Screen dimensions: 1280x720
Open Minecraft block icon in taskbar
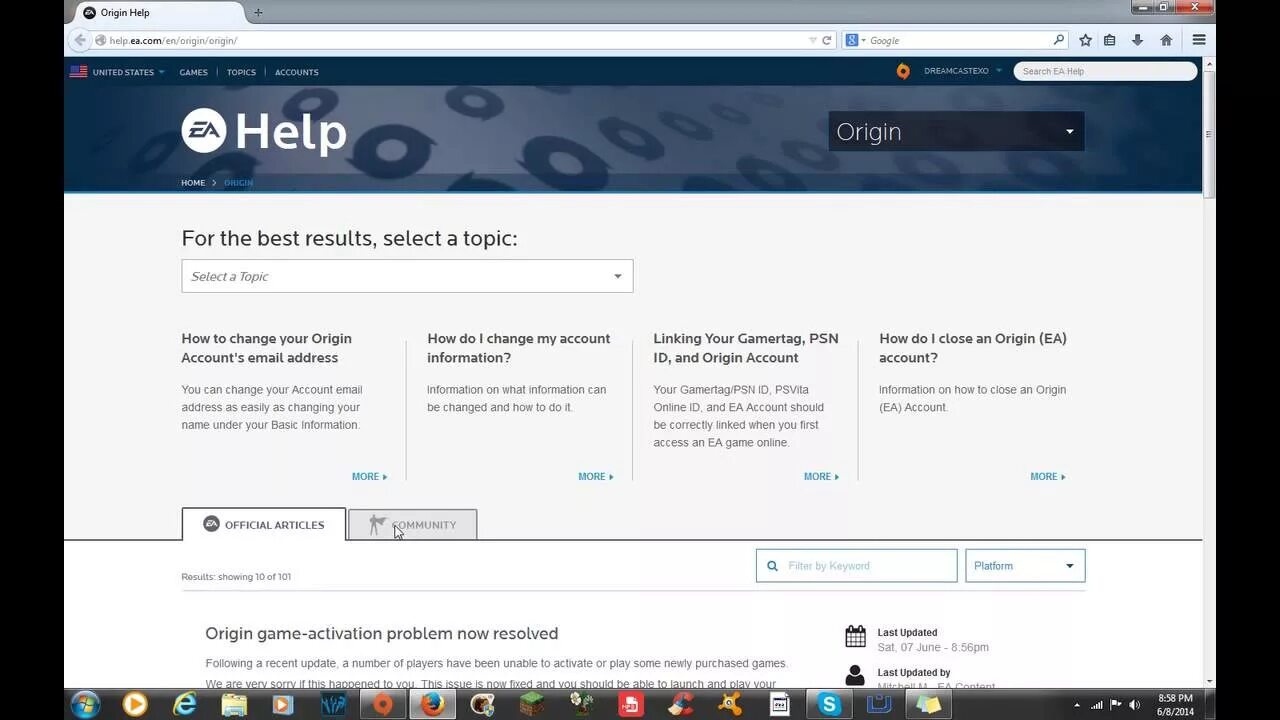[532, 704]
